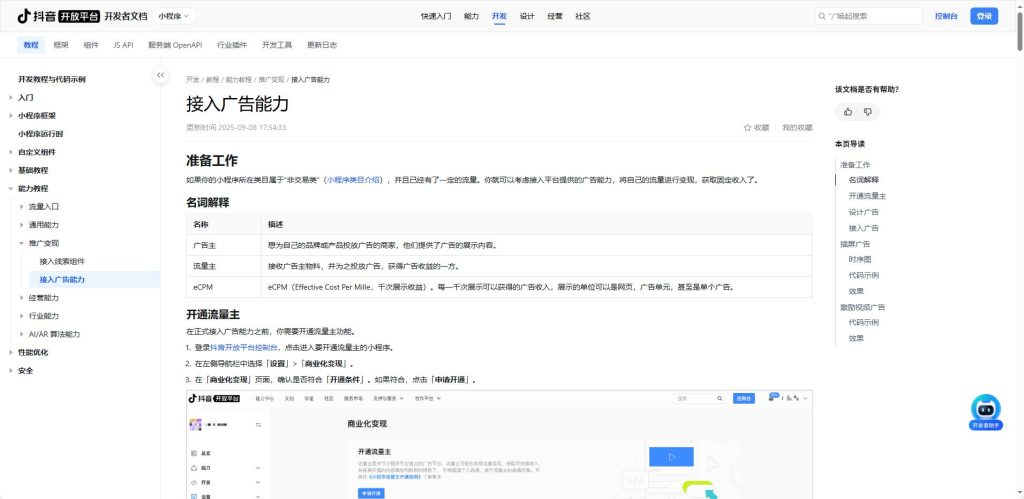Expand the 入门 tree section
Screen dimensions: 1024x499
(11, 97)
